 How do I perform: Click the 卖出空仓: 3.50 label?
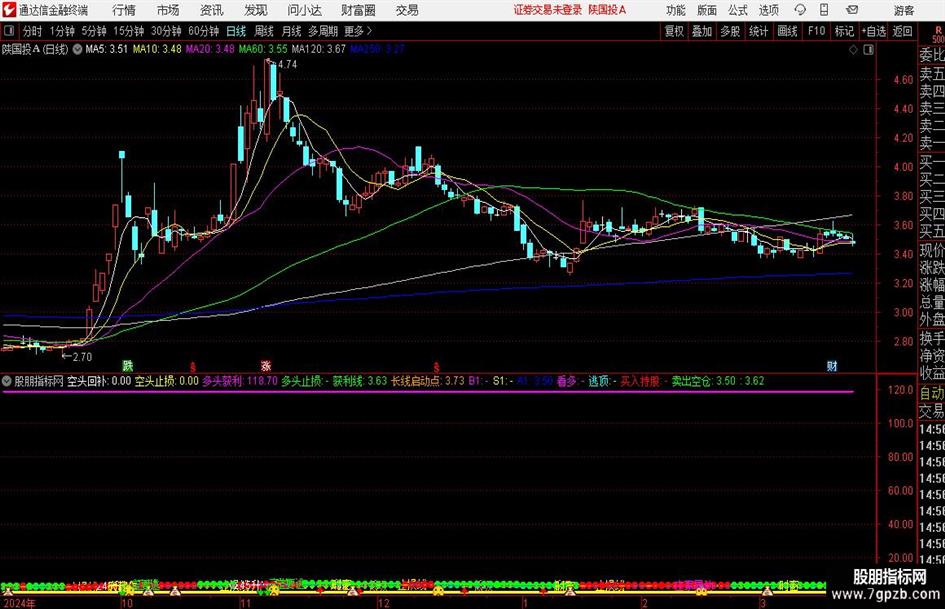click(x=704, y=381)
